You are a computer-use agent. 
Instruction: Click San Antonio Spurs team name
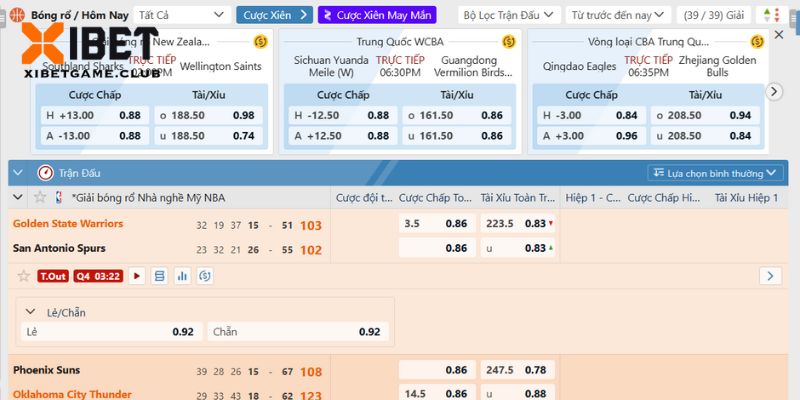59,248
